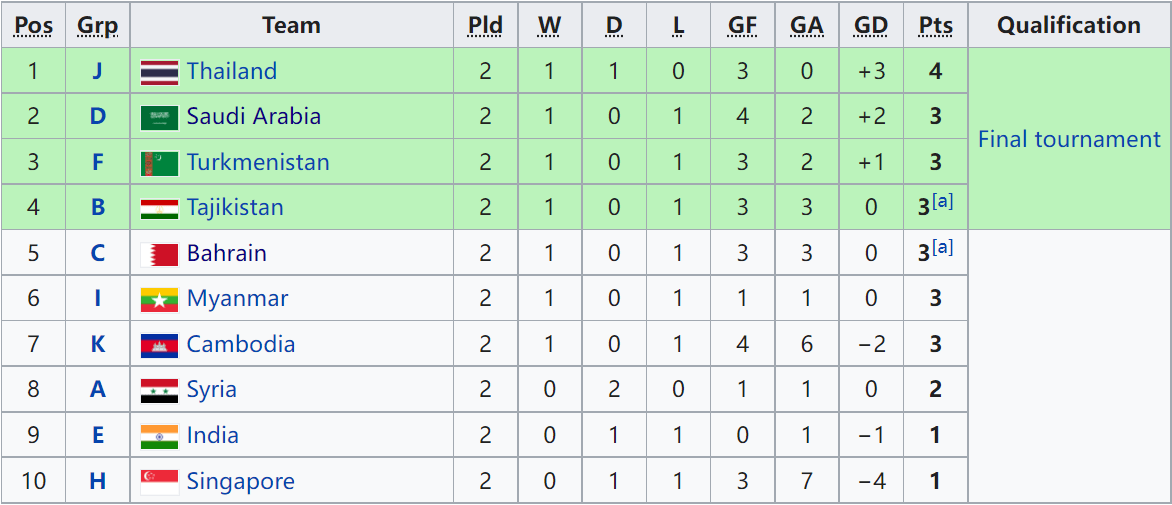The width and height of the screenshot is (1172, 505).
Task: Open footnote [a] beside Tajikistan points
Action: click(x=943, y=202)
